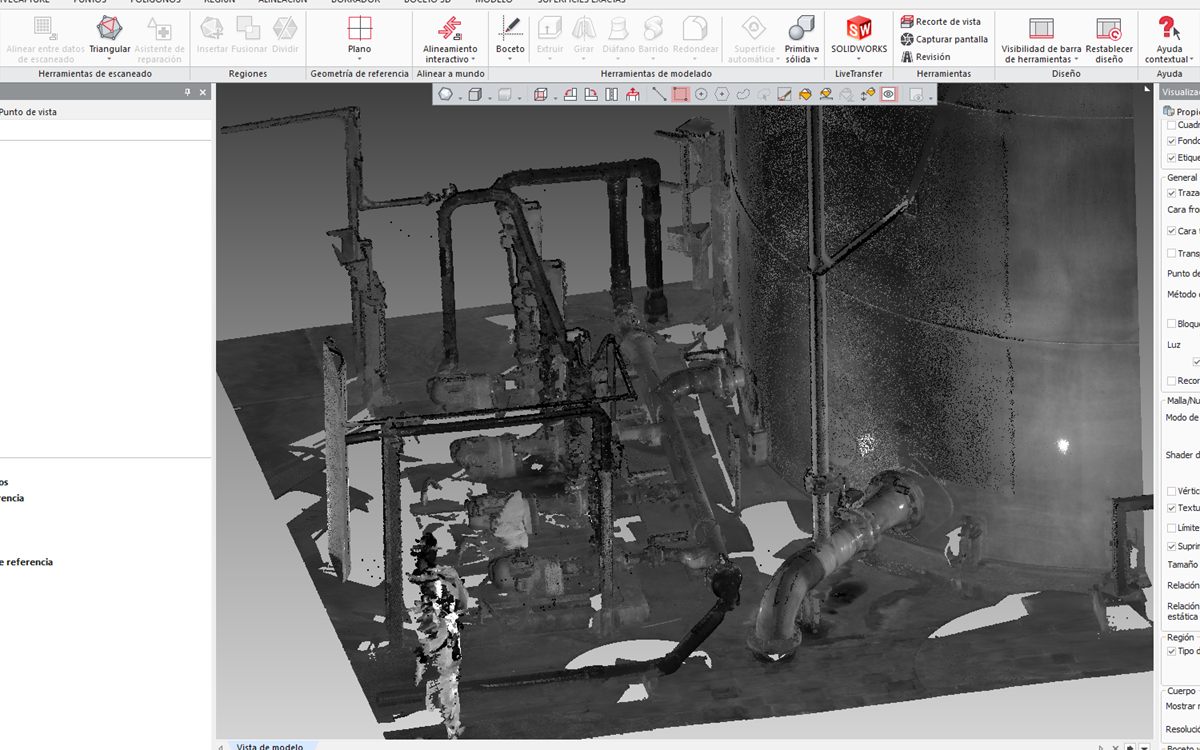Click the Girar revolve tool
Viewport: 1200px width, 750px height.
[x=584, y=34]
